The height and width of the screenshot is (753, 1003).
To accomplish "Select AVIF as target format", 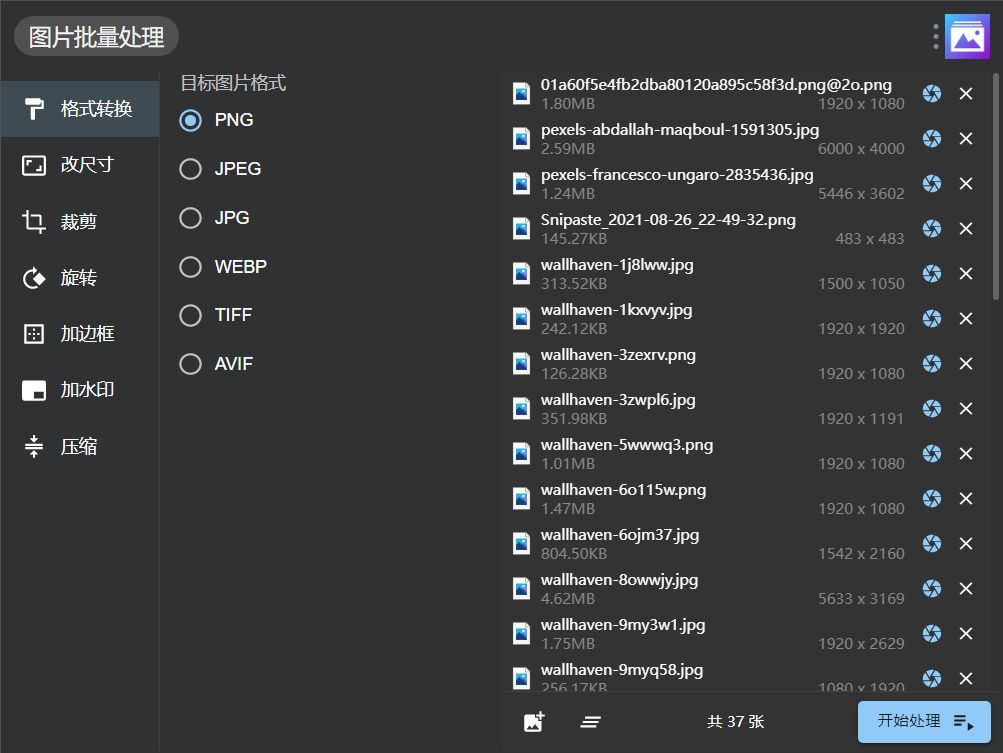I will (191, 364).
